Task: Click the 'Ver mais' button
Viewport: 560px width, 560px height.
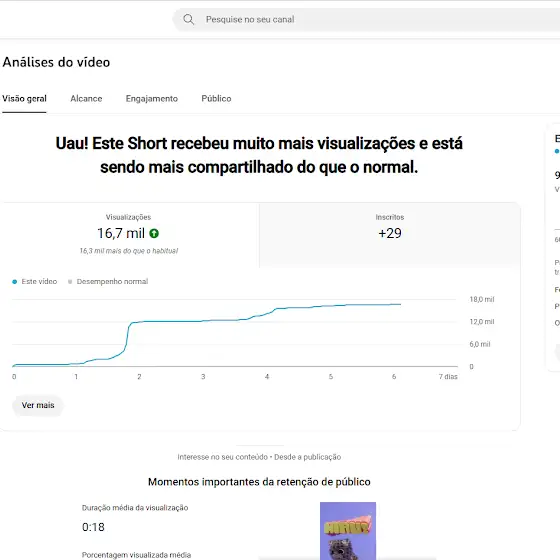Action: point(38,405)
